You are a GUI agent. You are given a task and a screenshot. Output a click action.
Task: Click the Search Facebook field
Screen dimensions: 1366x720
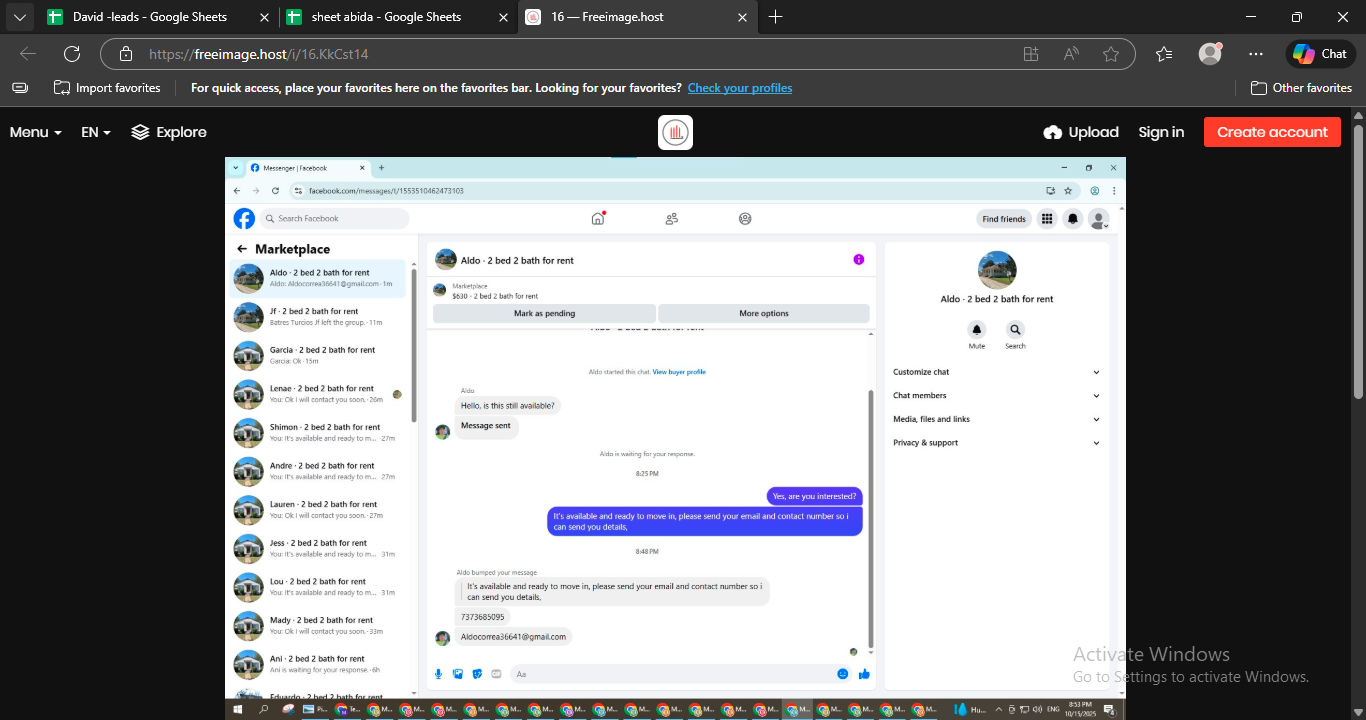[335, 218]
